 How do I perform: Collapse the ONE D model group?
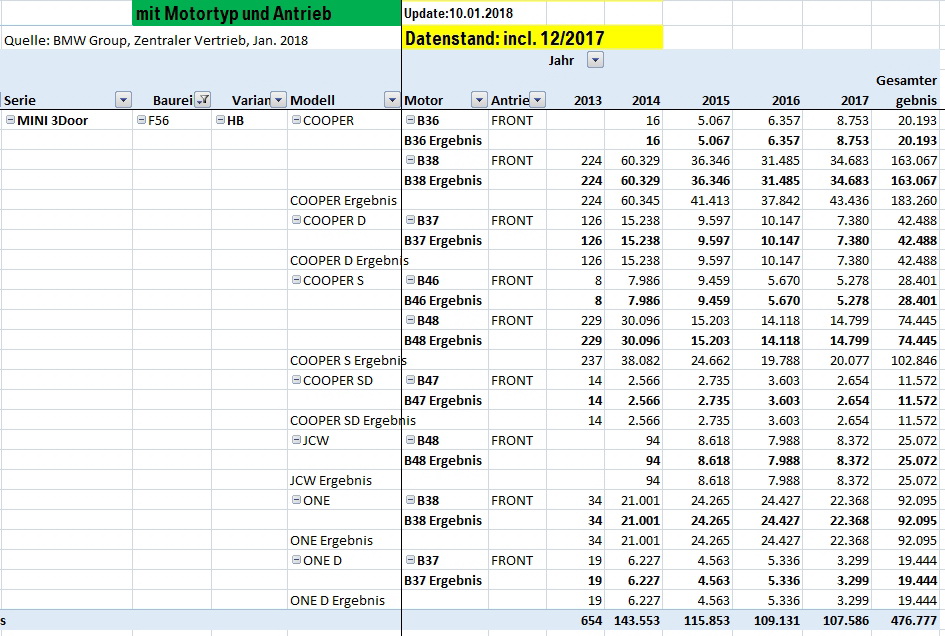[x=297, y=560]
